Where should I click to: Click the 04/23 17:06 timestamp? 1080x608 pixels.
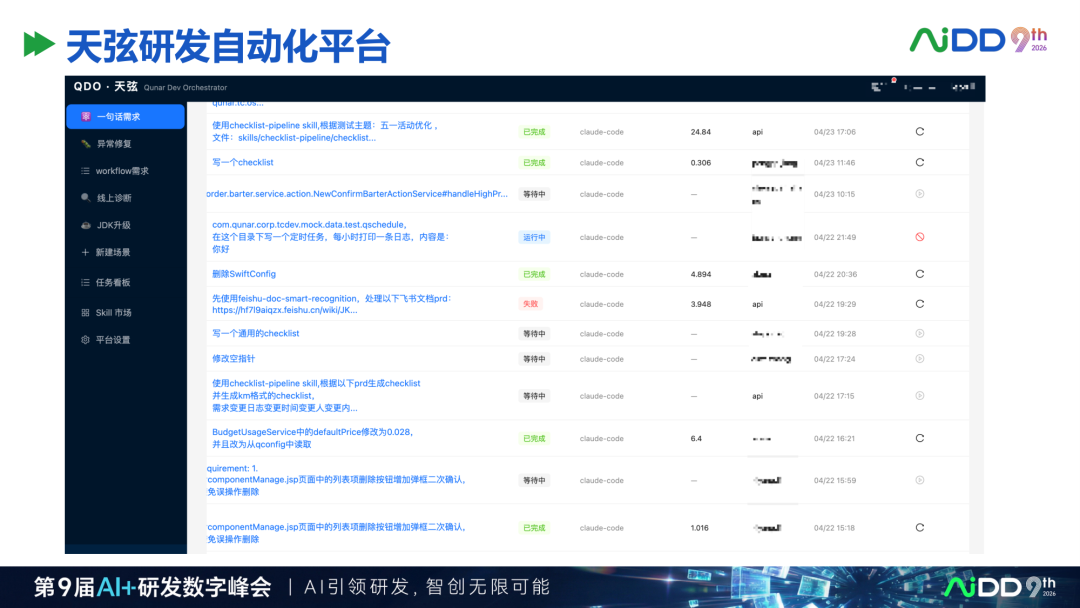[834, 132]
